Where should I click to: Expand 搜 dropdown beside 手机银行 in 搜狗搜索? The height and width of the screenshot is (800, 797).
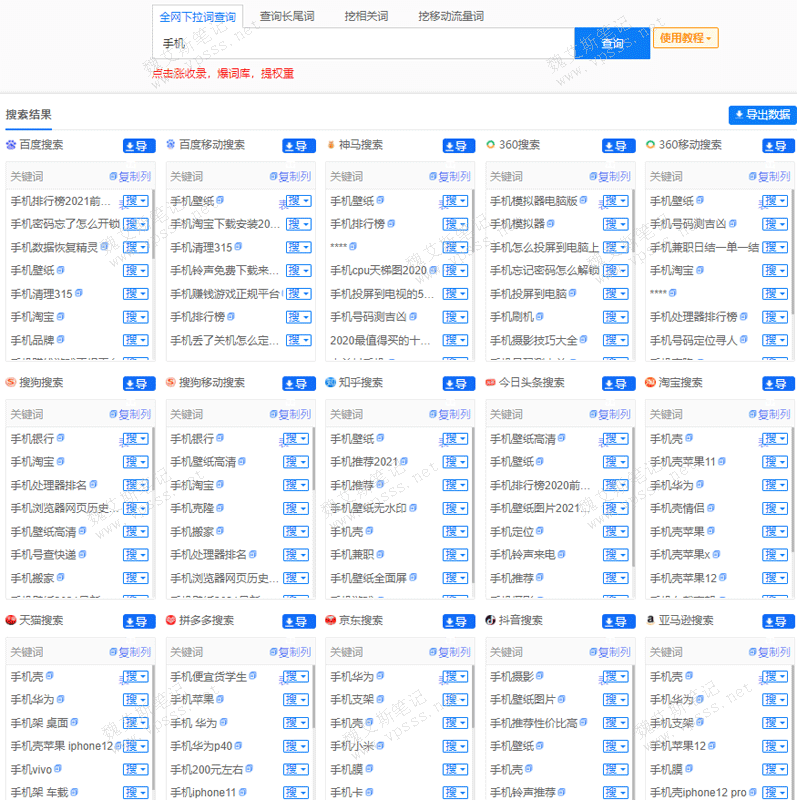(136, 439)
